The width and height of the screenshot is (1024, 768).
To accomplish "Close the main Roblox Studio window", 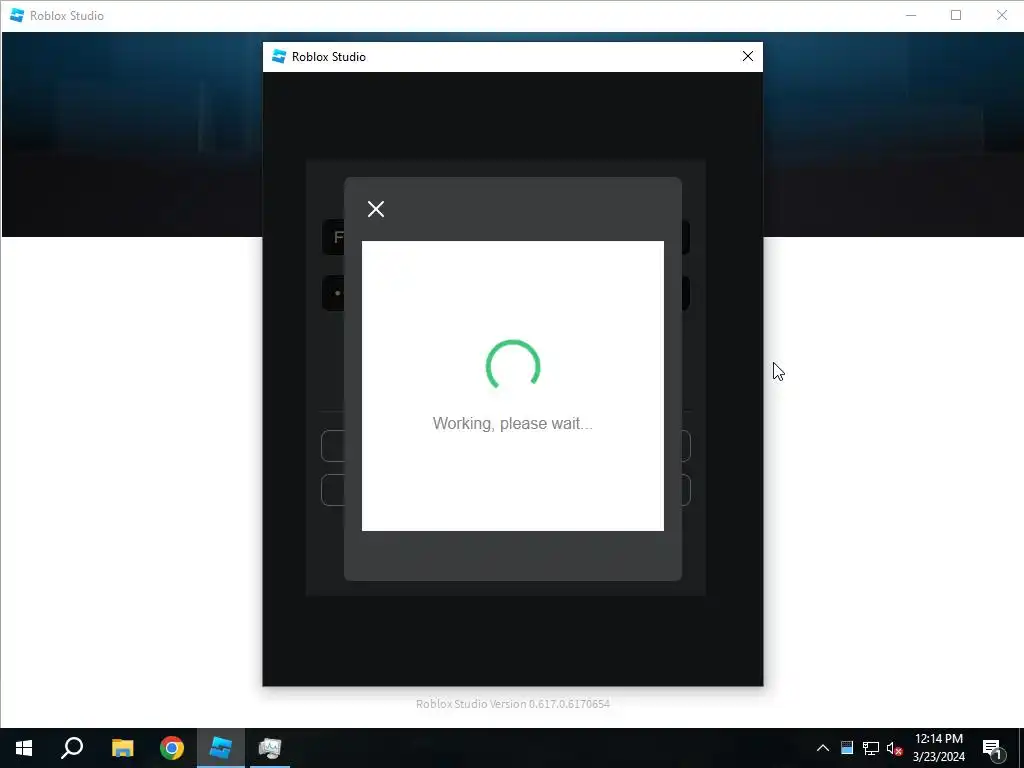I will pos(1002,15).
